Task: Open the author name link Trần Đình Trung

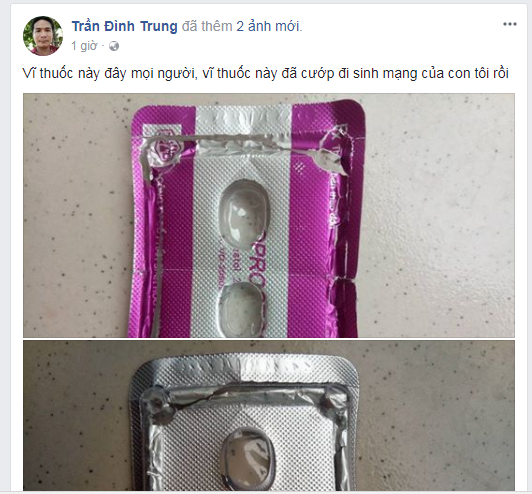Action: 125,26
